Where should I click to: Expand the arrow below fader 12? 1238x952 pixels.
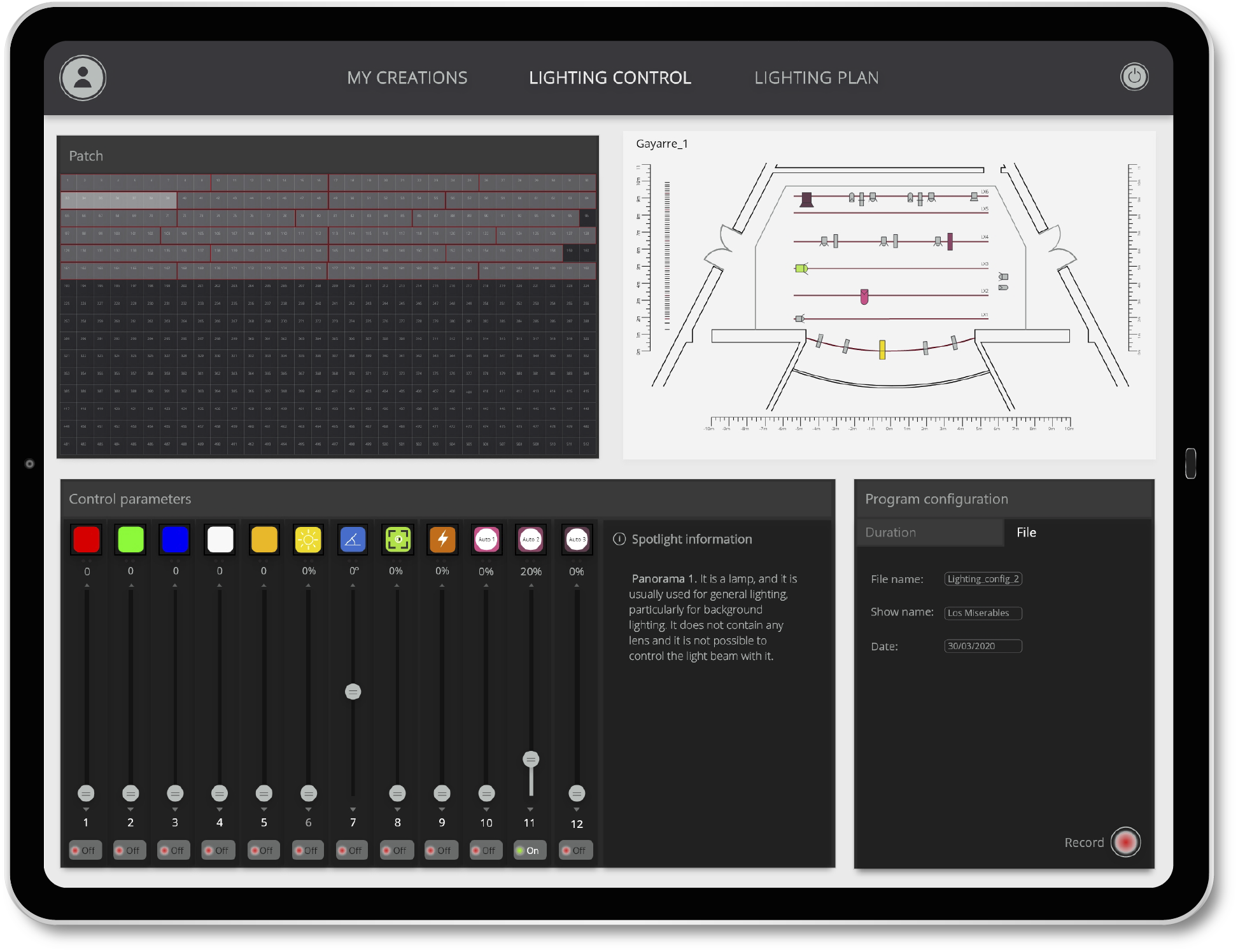[577, 810]
